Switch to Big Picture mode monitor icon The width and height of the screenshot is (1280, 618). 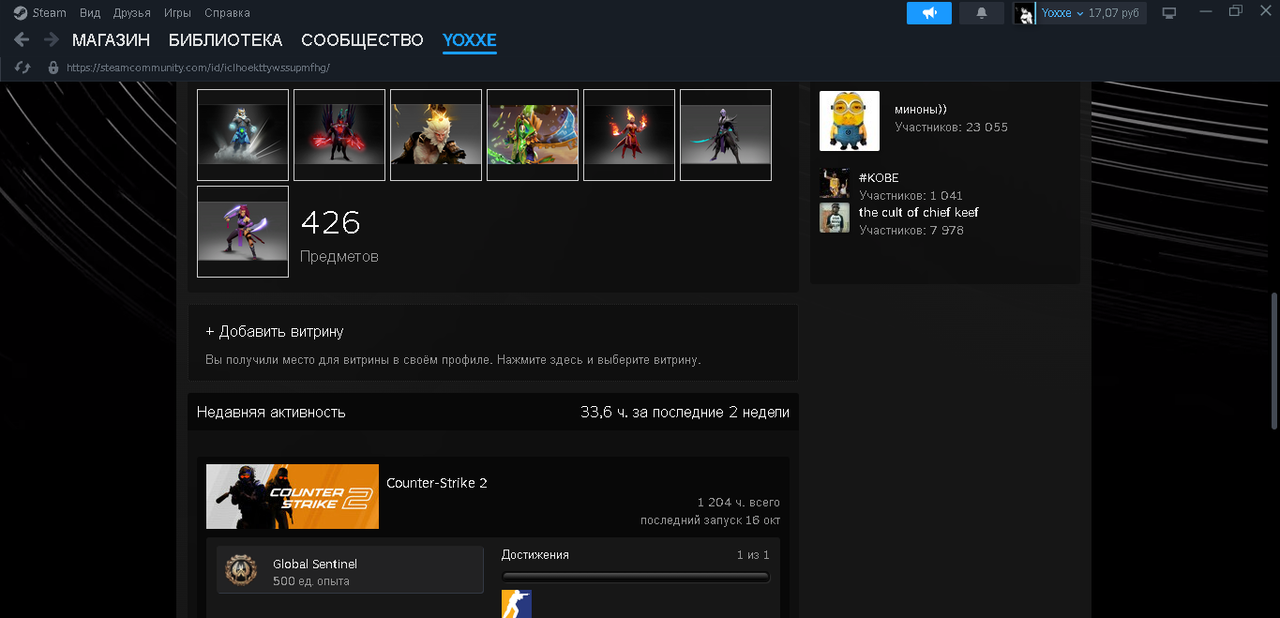click(x=1169, y=13)
